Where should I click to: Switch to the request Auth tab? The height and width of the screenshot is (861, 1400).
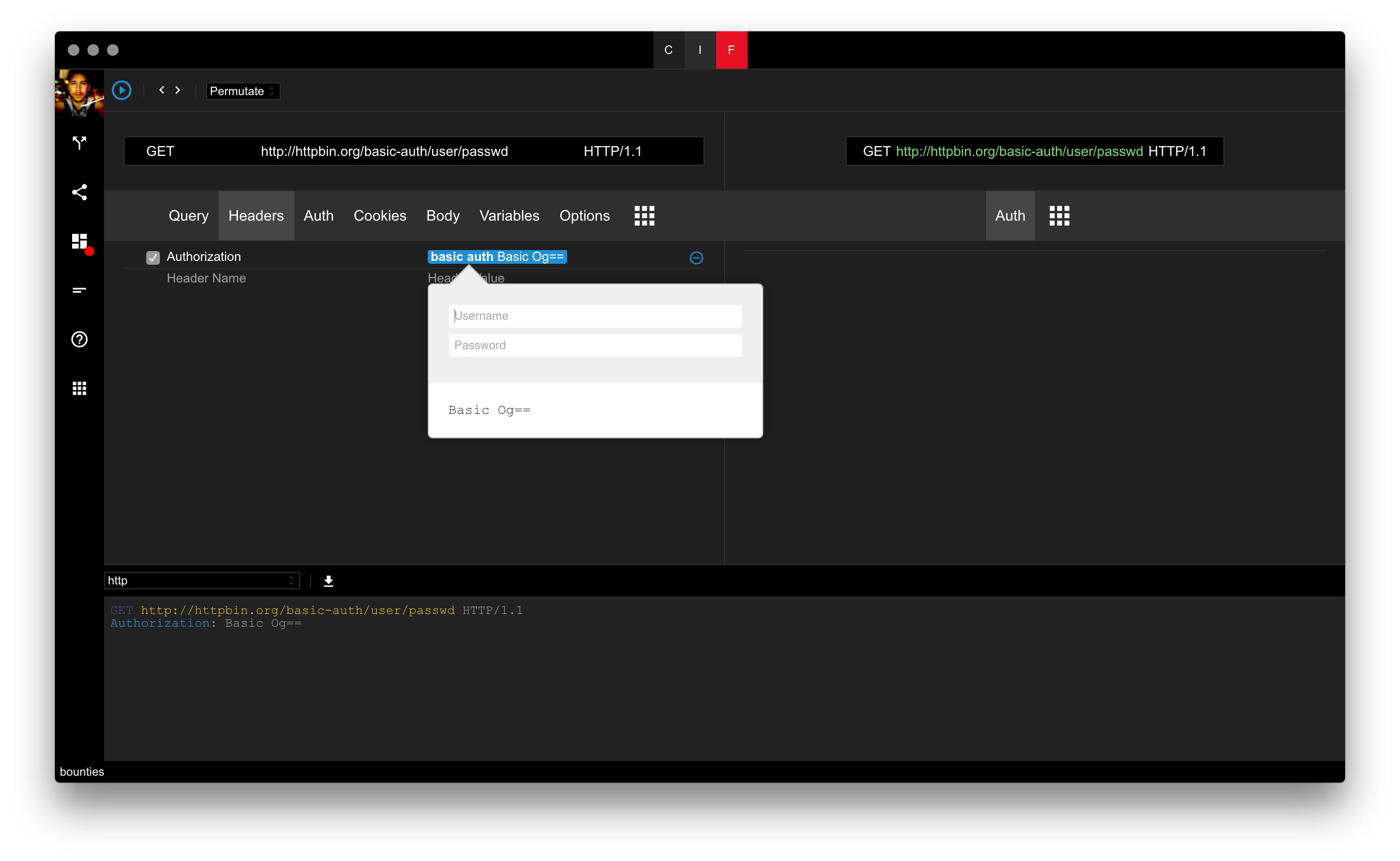pyautogui.click(x=318, y=216)
